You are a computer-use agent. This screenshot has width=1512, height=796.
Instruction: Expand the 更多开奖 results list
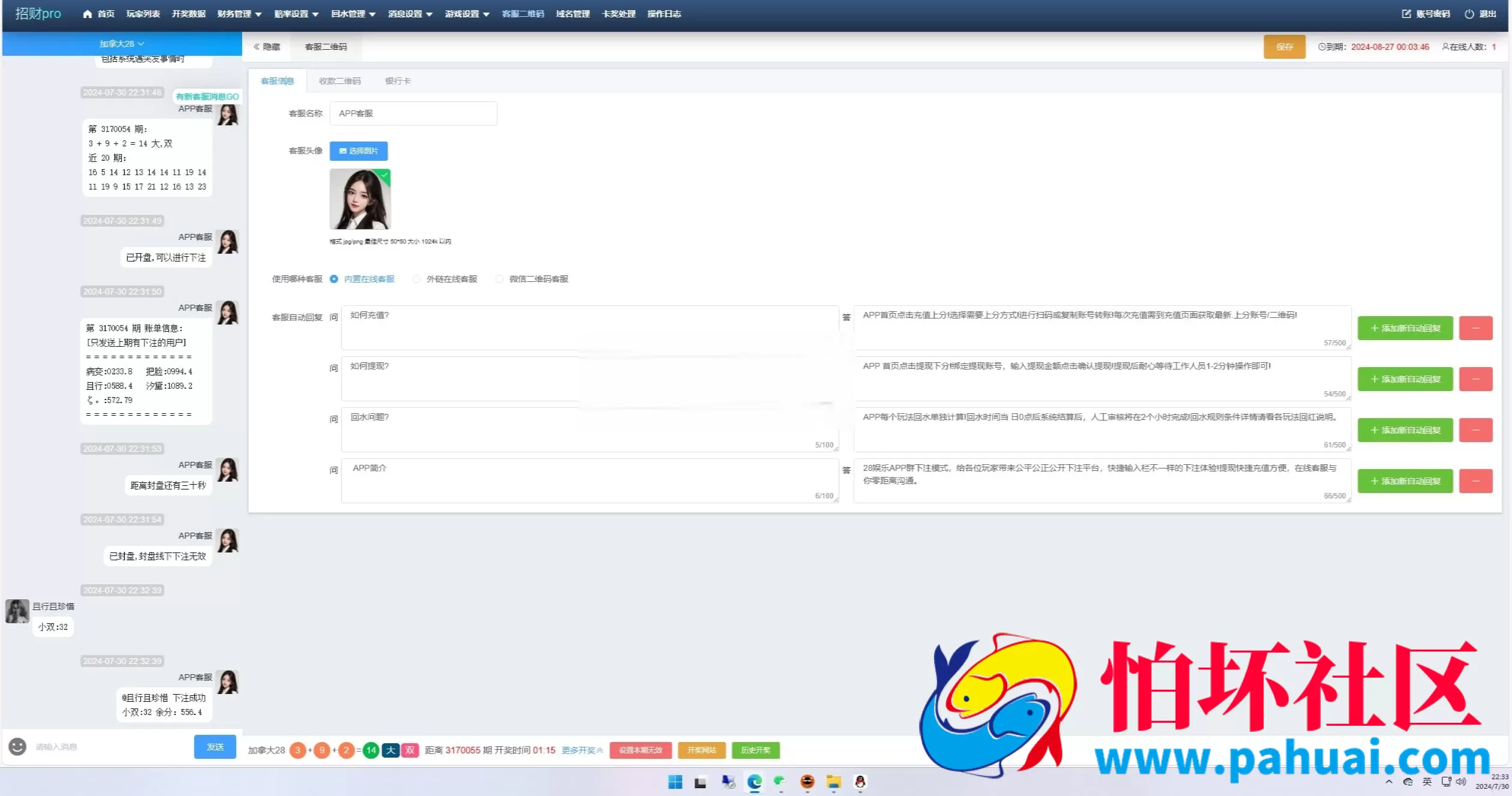[x=582, y=750]
